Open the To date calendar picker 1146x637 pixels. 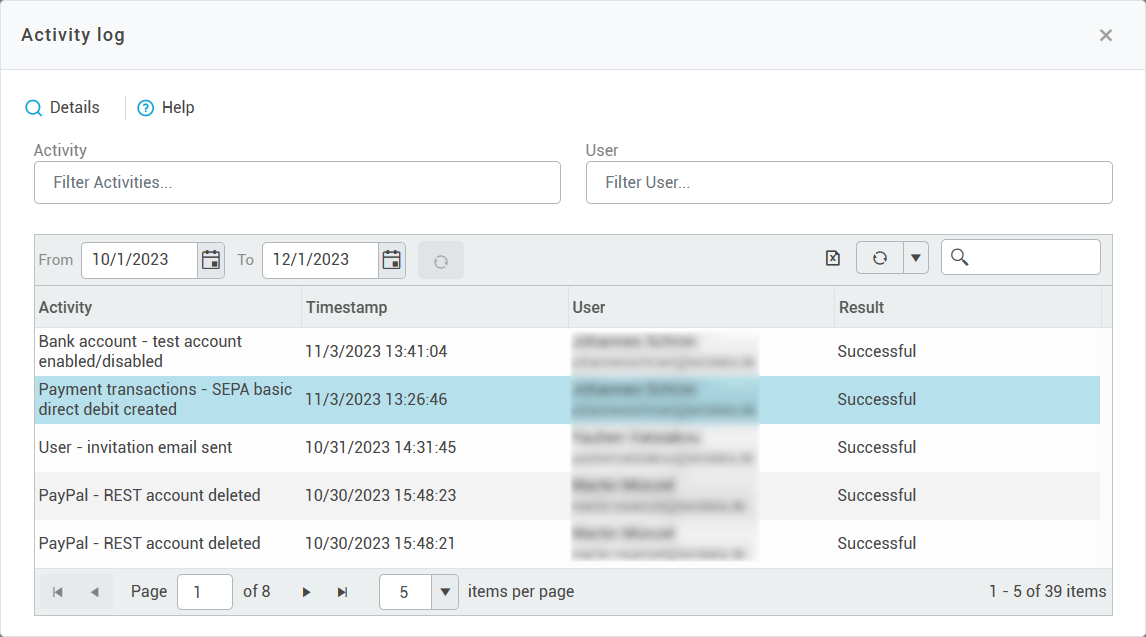[x=392, y=260]
